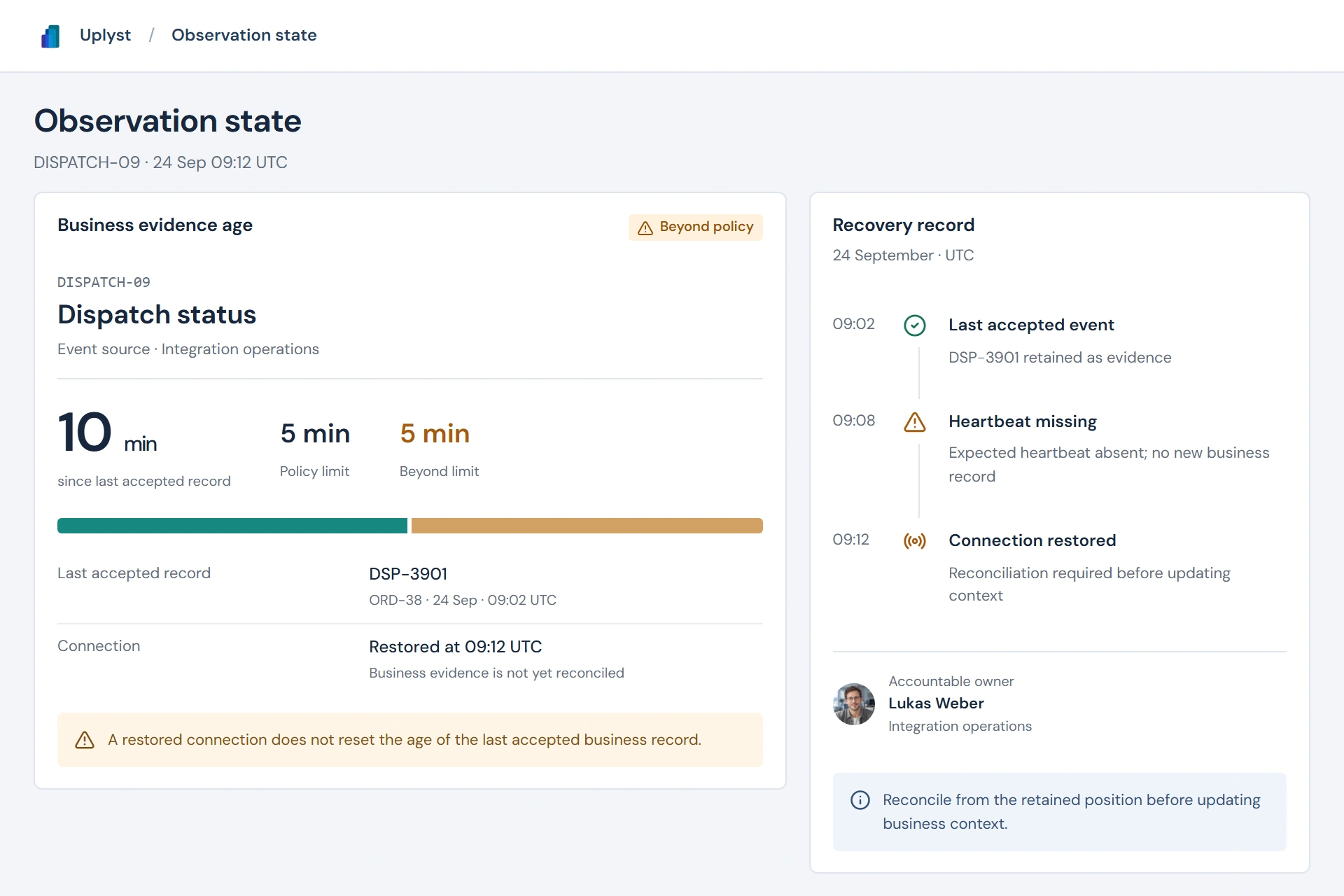Click the Connection restored entry title

1032,540
